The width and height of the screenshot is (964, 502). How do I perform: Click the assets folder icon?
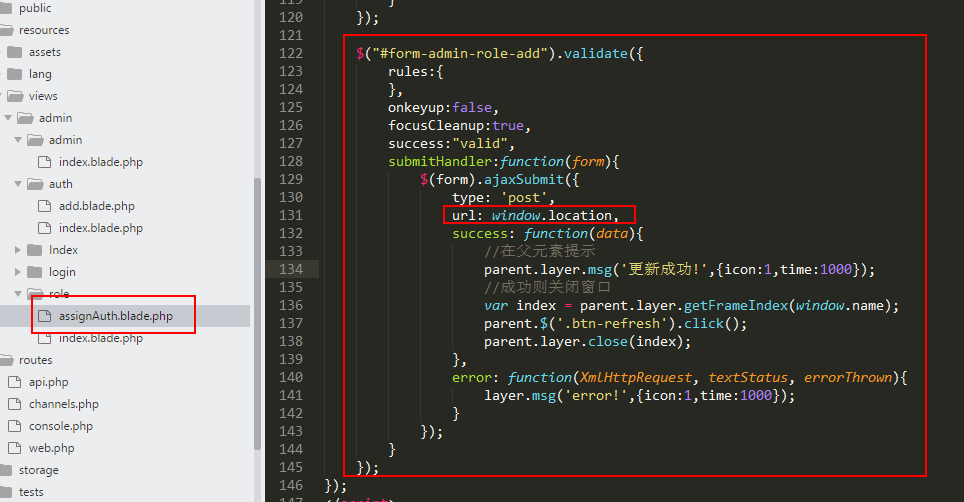[14, 52]
